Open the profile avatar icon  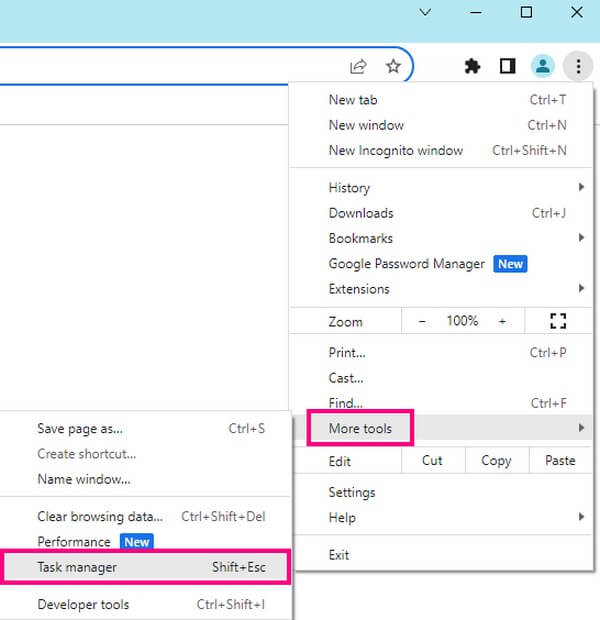coord(542,66)
